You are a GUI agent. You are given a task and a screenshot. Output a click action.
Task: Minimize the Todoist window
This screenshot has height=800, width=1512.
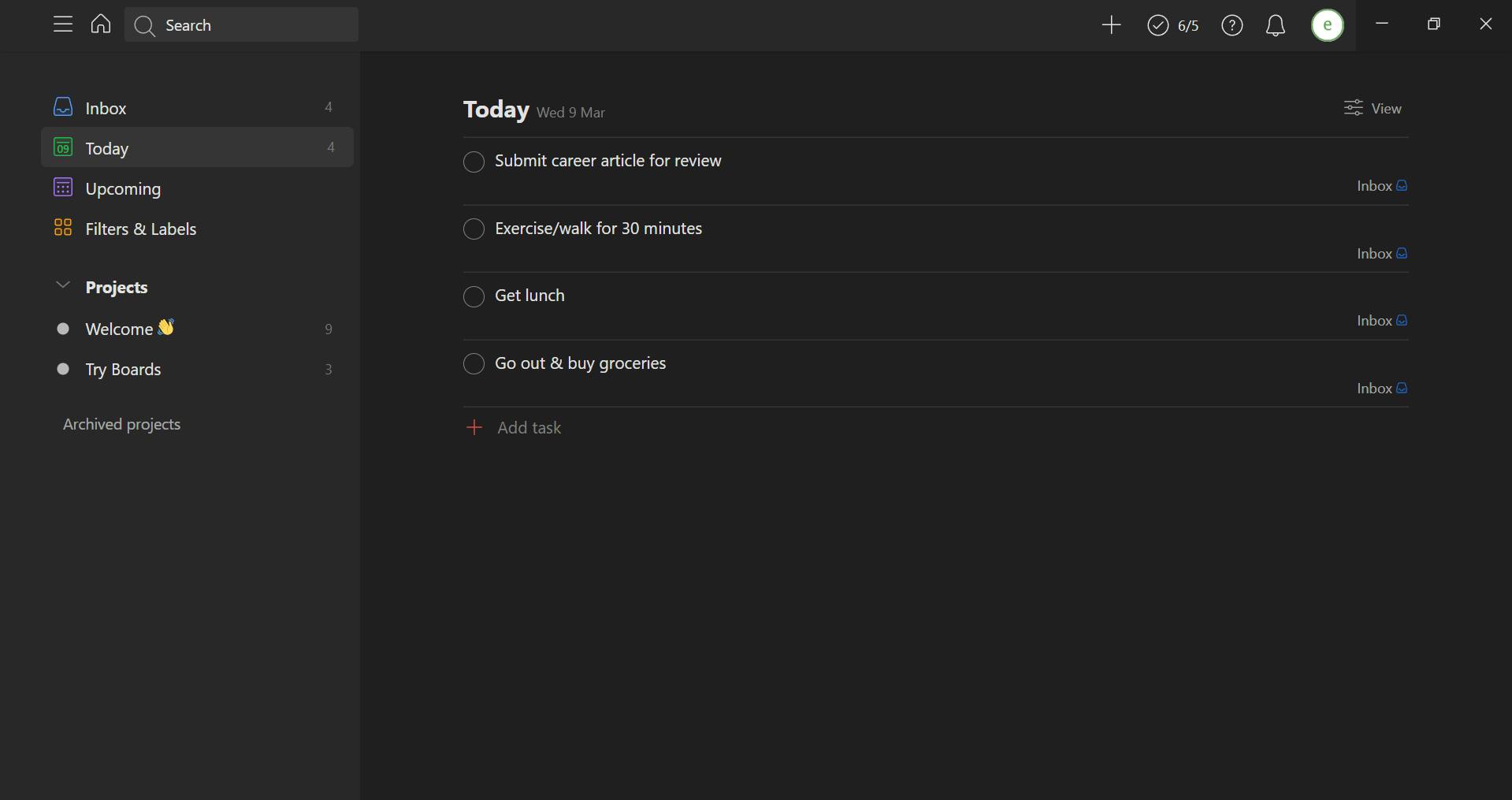pyautogui.click(x=1381, y=24)
